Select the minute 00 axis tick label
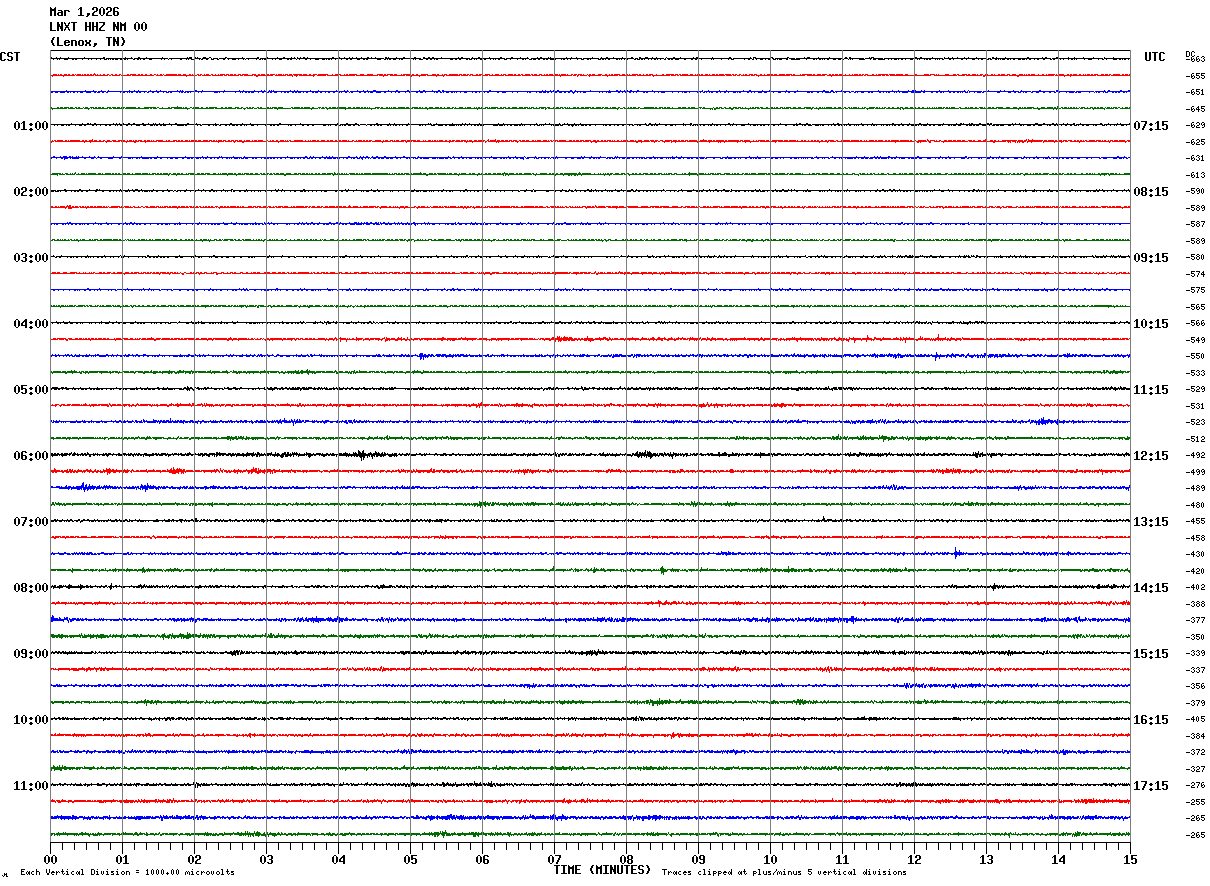Screen dimensions: 1210x886 (50, 859)
